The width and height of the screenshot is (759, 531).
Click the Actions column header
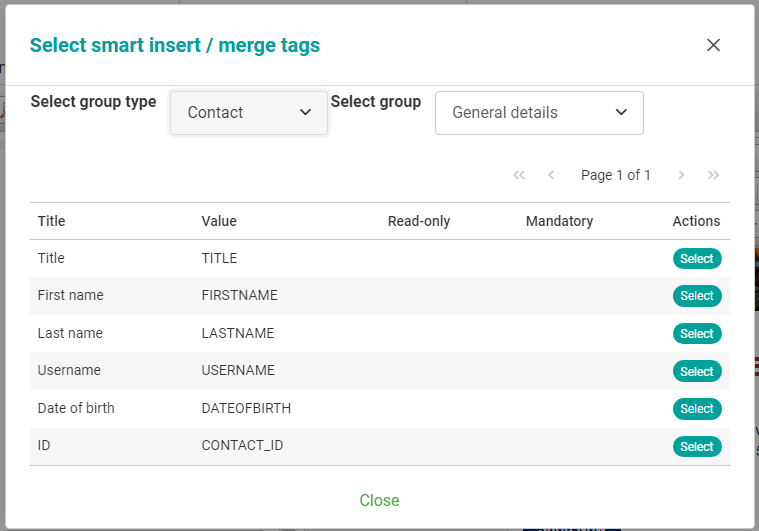pos(696,221)
